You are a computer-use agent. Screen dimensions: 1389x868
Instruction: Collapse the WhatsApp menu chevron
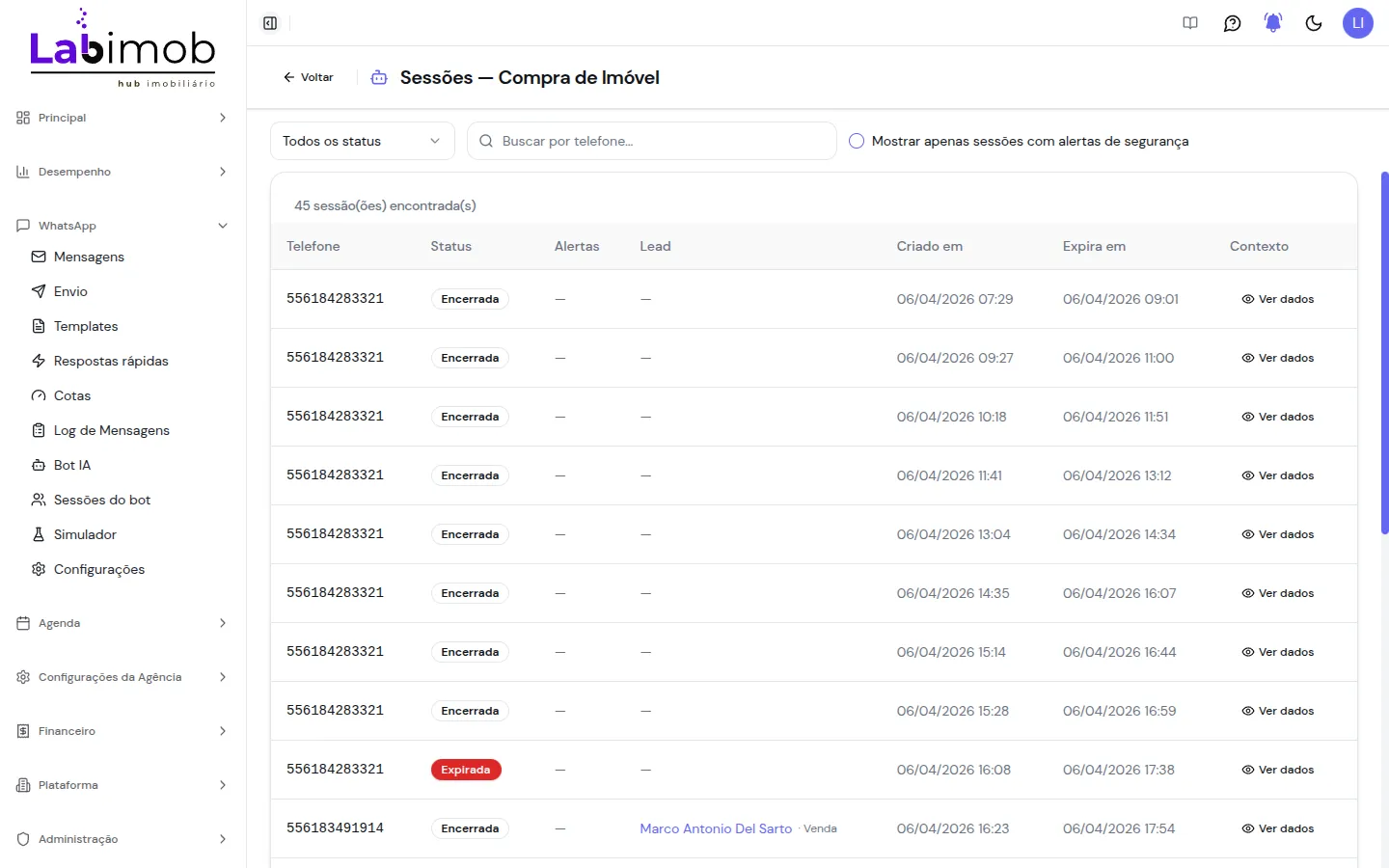[x=223, y=226]
